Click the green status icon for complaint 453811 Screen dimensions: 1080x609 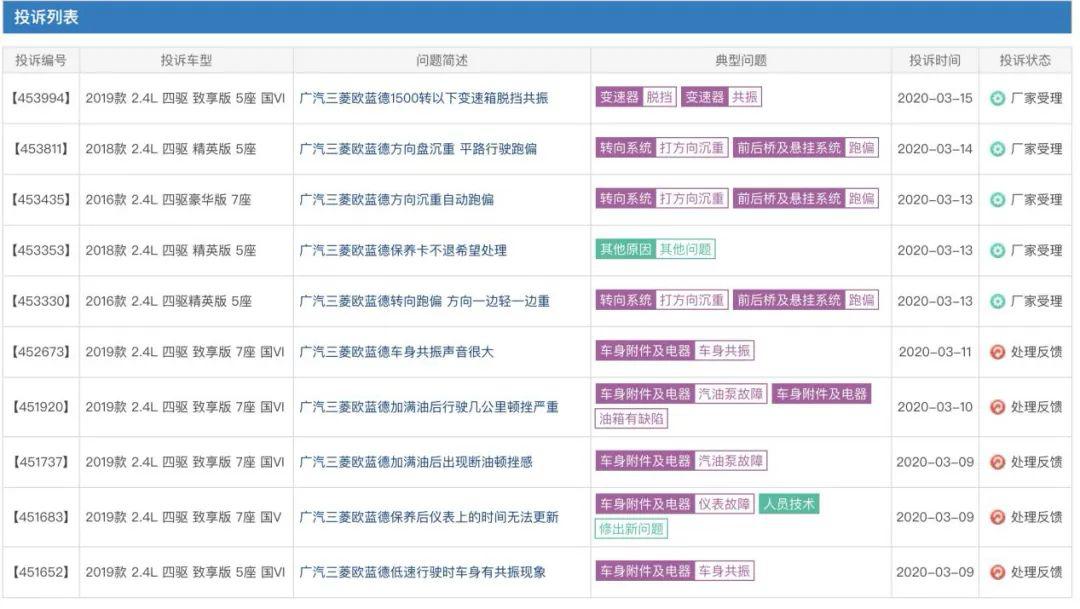click(996, 149)
